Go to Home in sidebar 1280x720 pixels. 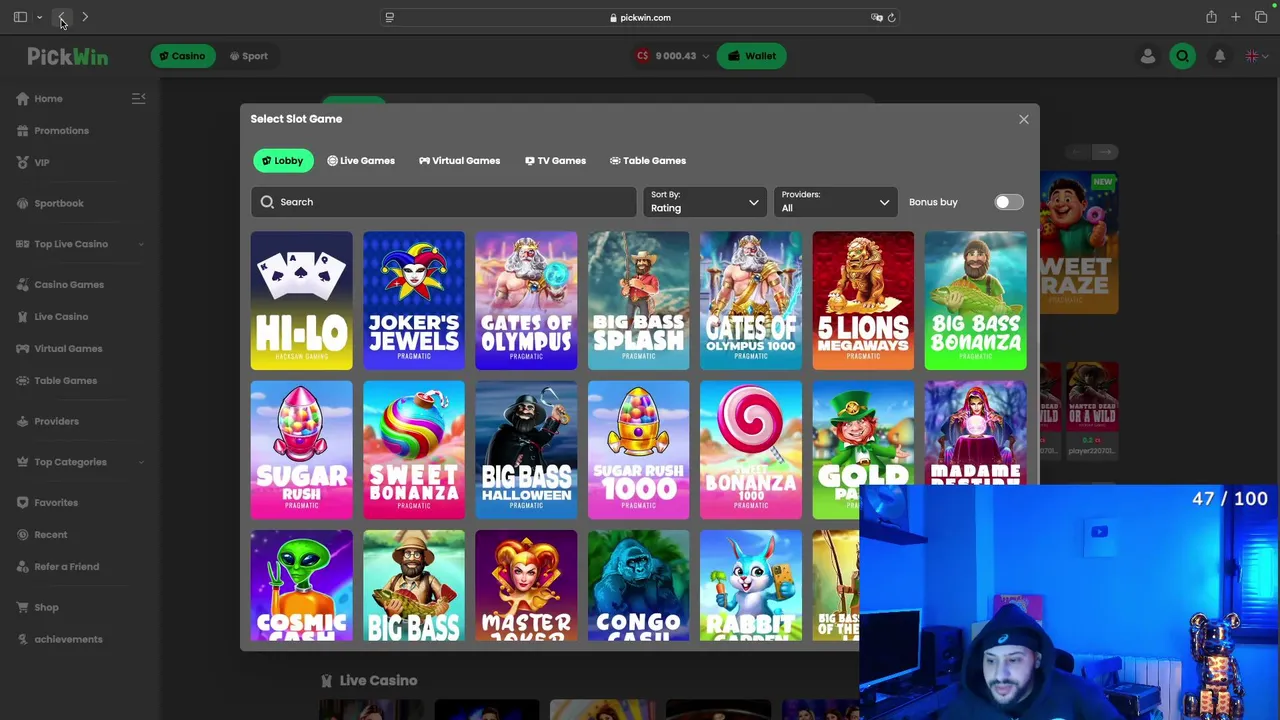(x=40, y=99)
